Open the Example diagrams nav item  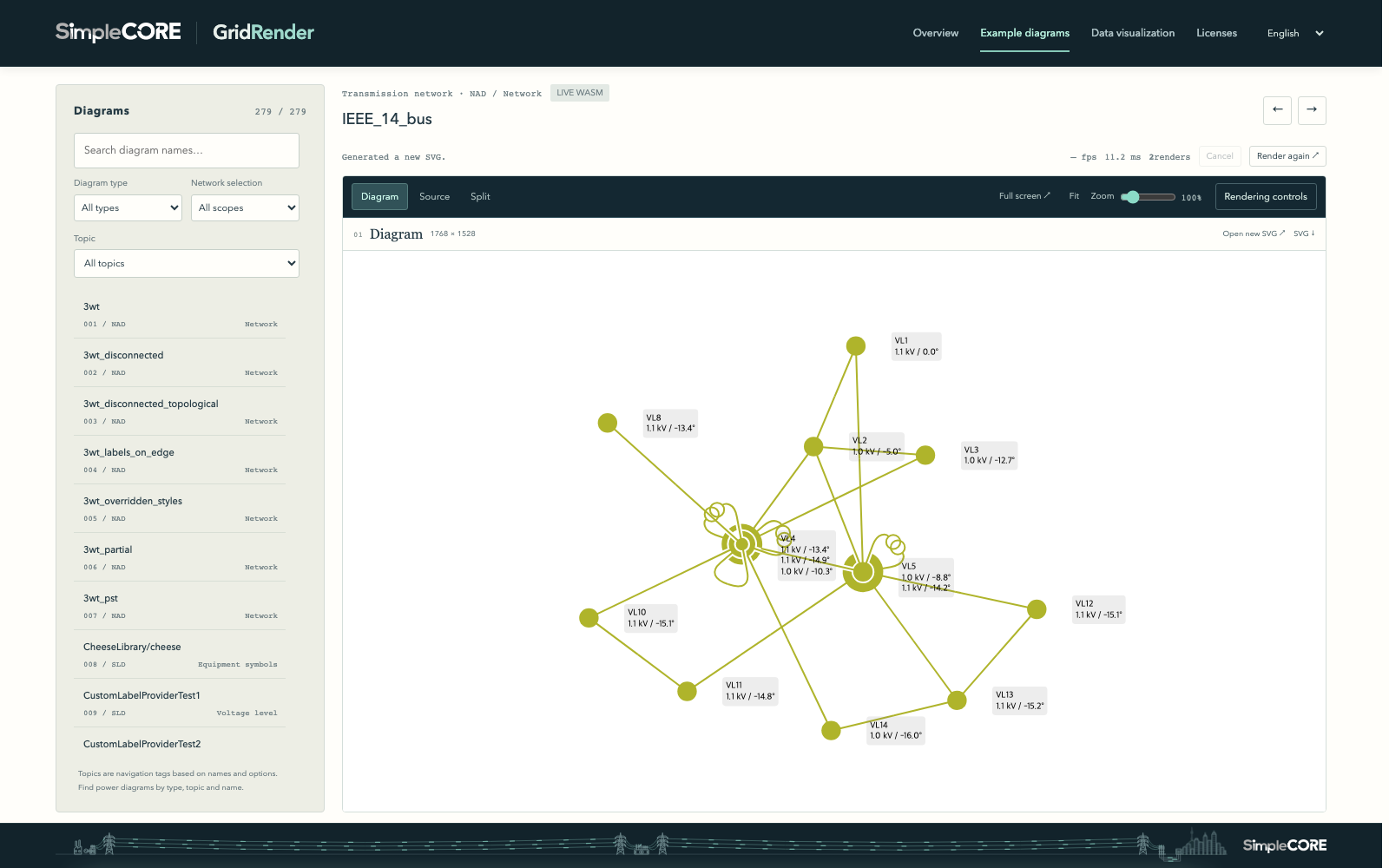click(x=1024, y=33)
